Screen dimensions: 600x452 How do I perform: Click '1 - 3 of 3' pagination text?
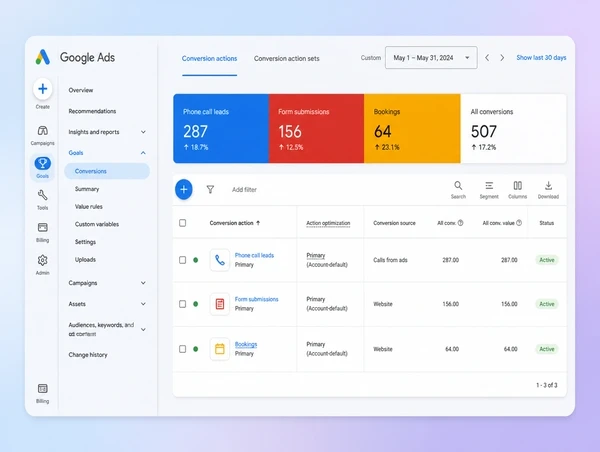coord(546,385)
